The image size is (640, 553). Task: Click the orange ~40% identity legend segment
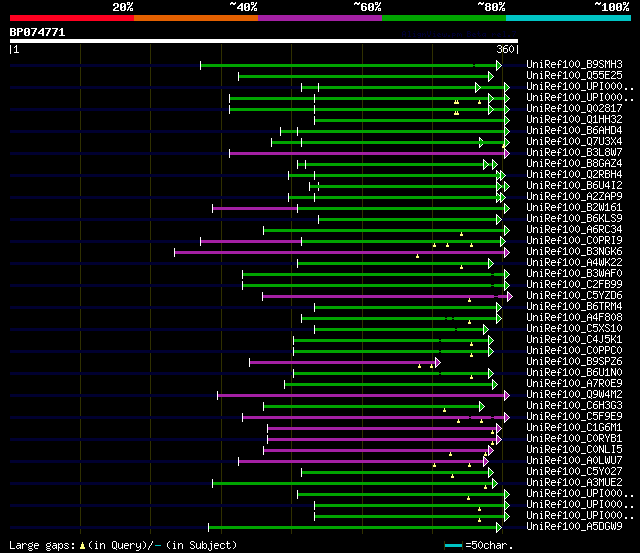click(x=196, y=18)
